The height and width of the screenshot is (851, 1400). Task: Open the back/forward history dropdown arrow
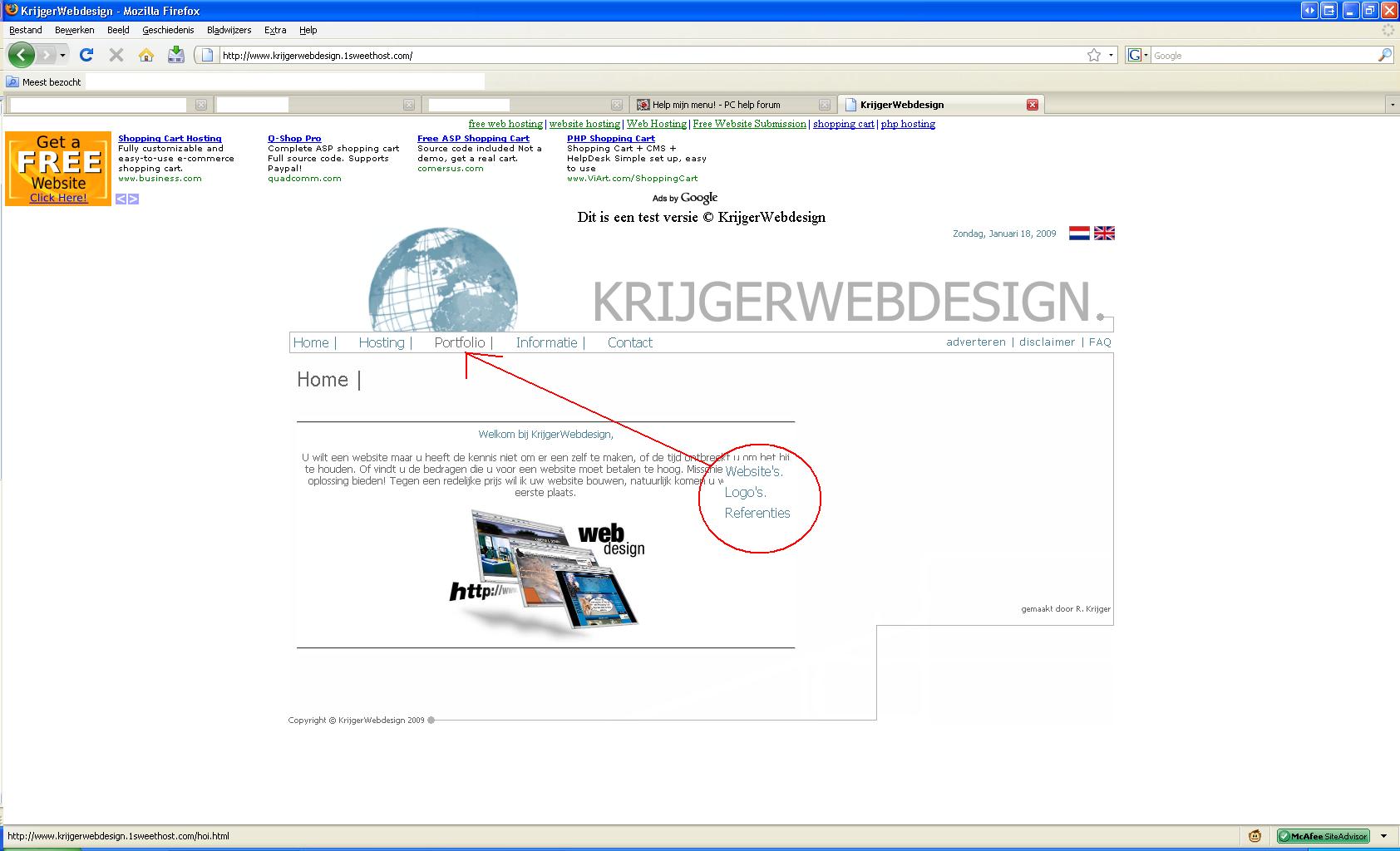point(62,56)
